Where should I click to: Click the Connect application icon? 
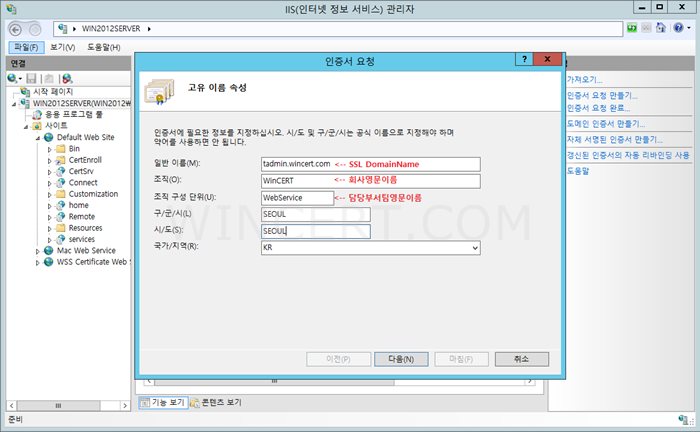[60, 183]
